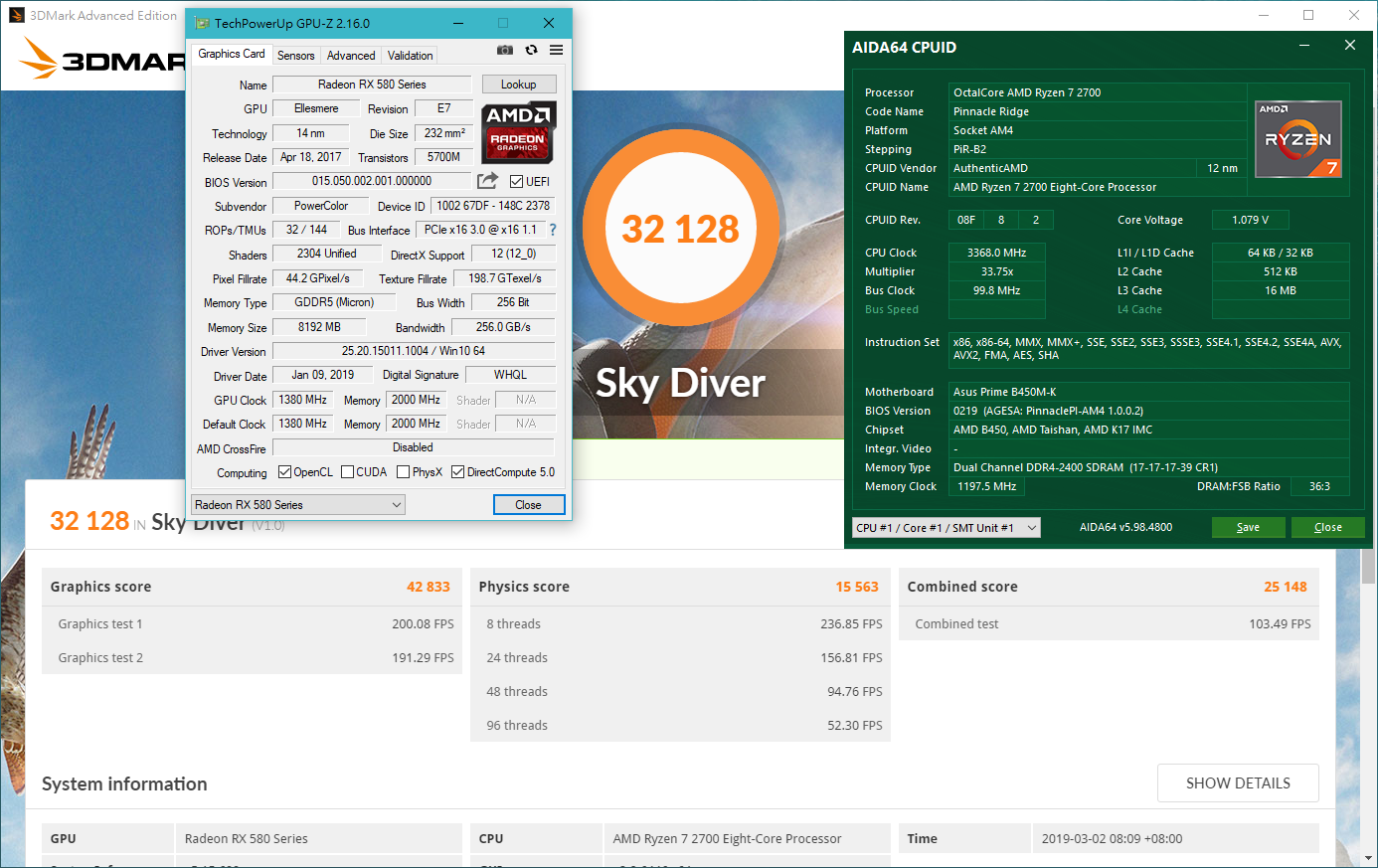The width and height of the screenshot is (1378, 868).
Task: Click the CPU Clock value 3368.0 MHz
Action: pos(997,253)
